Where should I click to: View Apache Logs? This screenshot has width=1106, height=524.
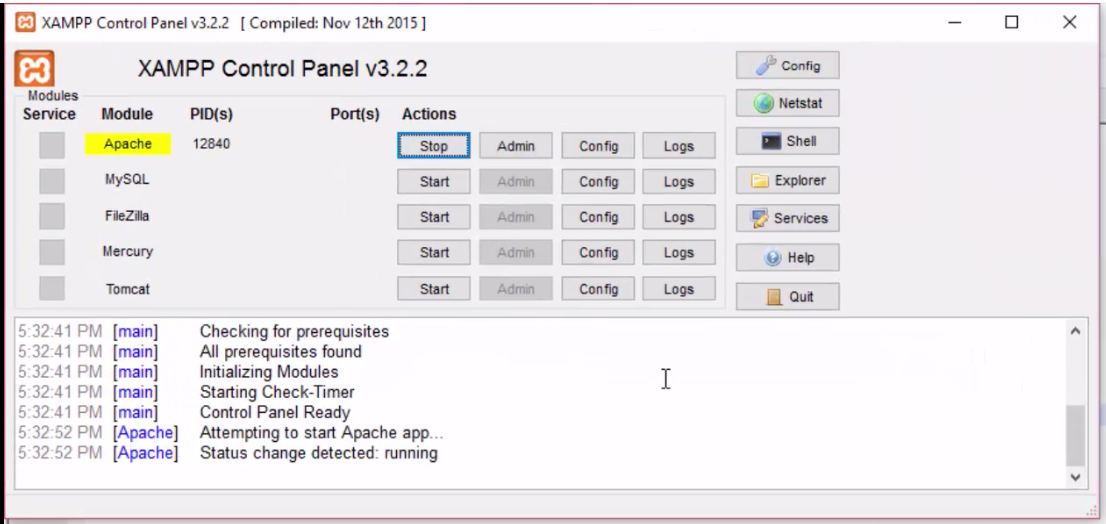(679, 146)
